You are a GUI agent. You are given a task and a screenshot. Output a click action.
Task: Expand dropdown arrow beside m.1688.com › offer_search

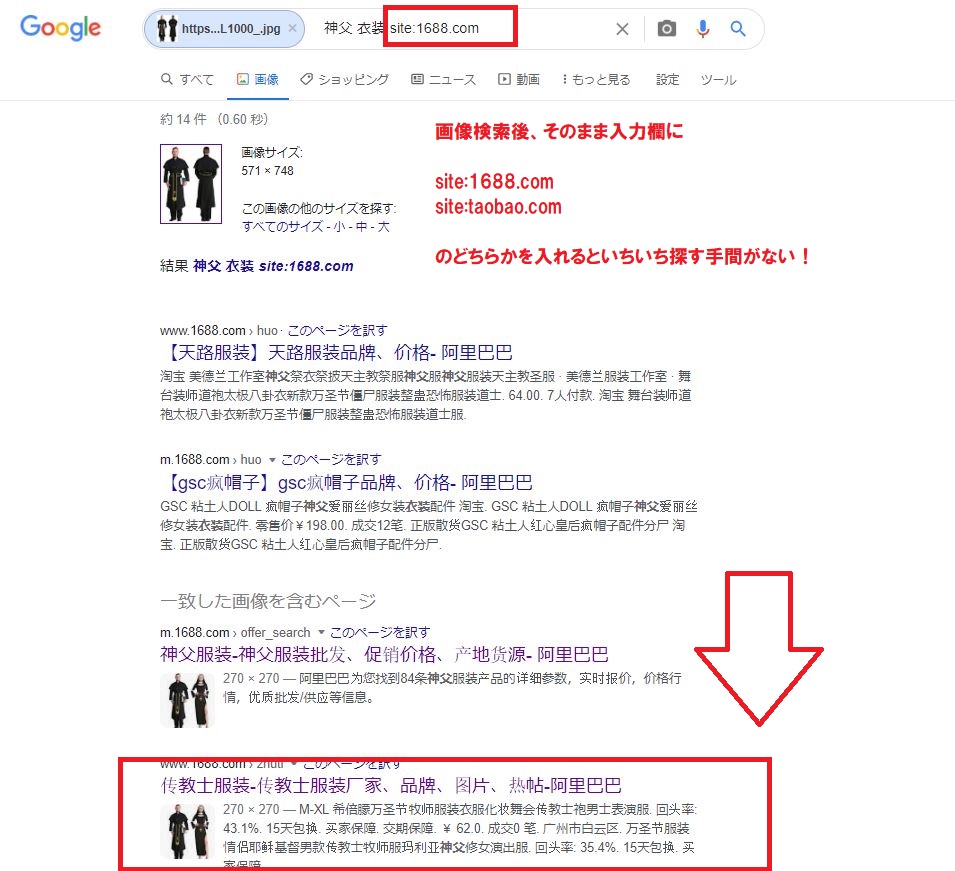click(321, 632)
